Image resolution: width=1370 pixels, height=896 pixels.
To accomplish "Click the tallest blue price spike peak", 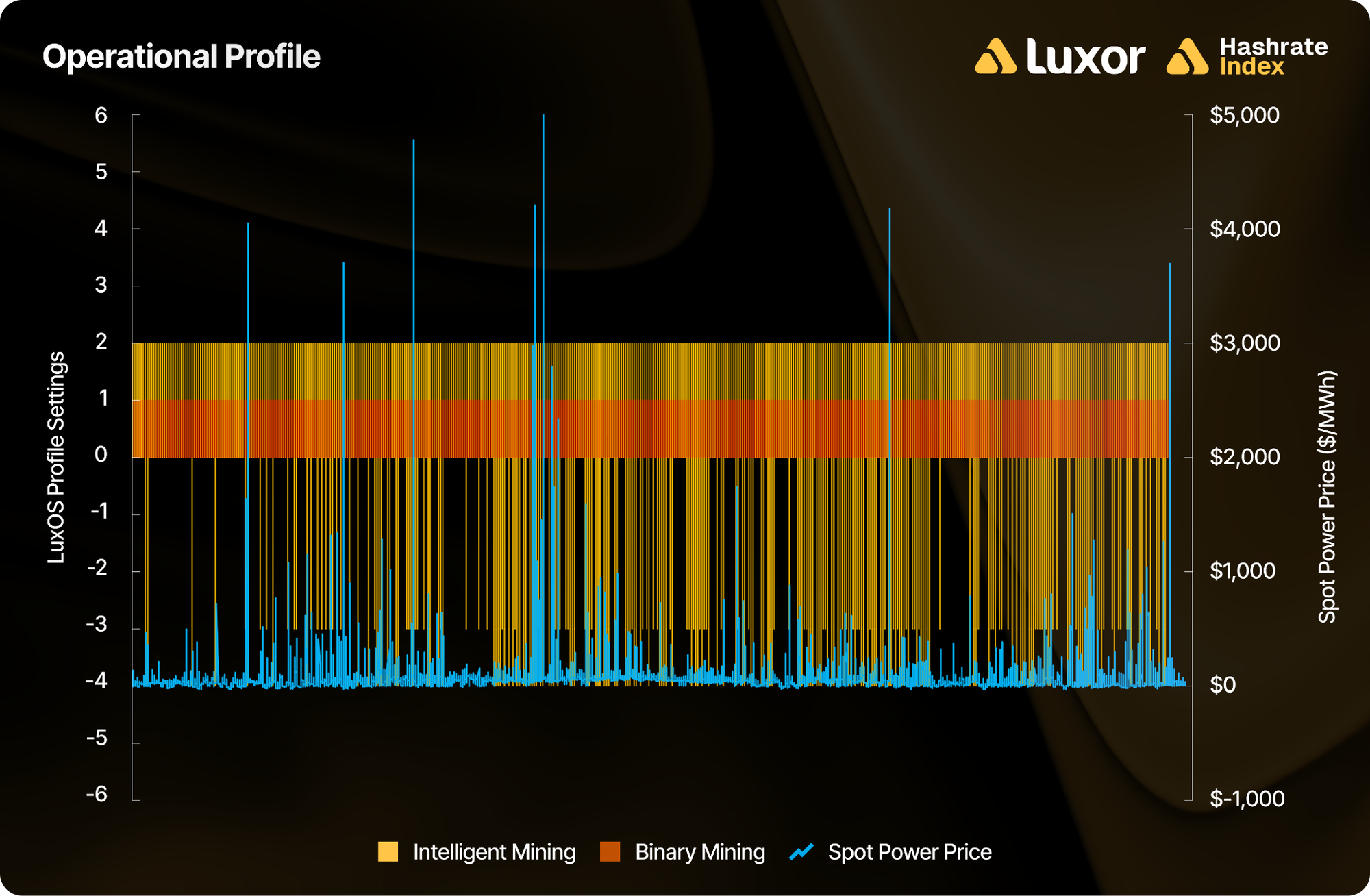I will pyautogui.click(x=543, y=116).
